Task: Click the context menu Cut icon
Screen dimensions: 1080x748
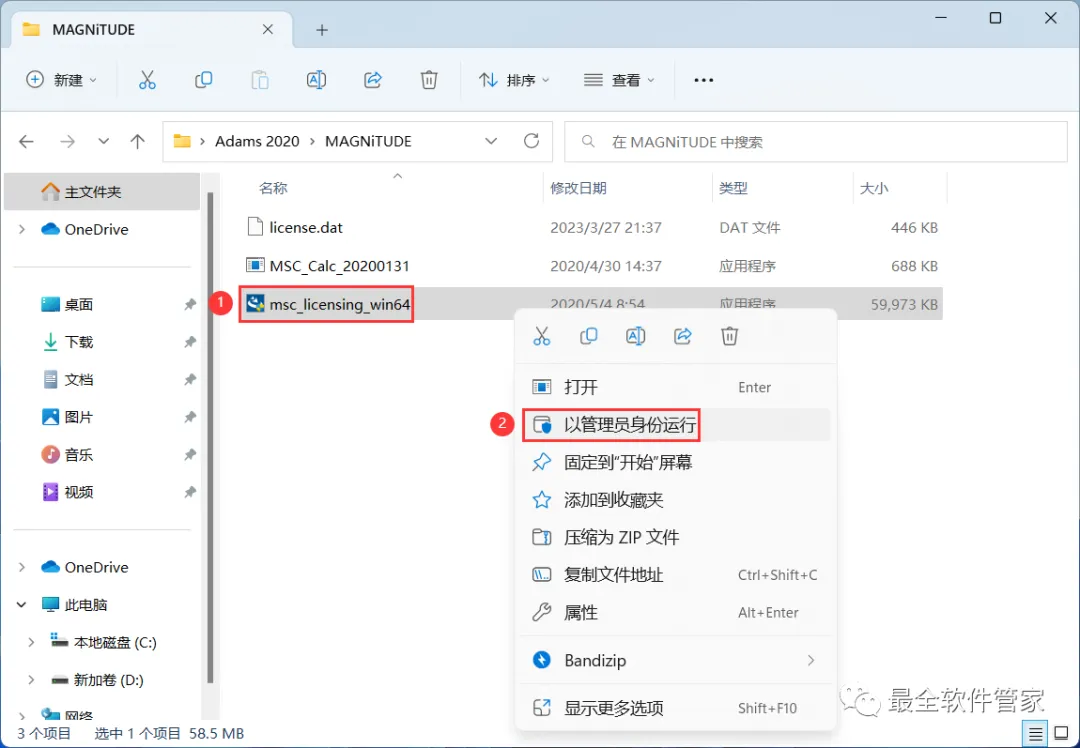Action: pos(541,336)
